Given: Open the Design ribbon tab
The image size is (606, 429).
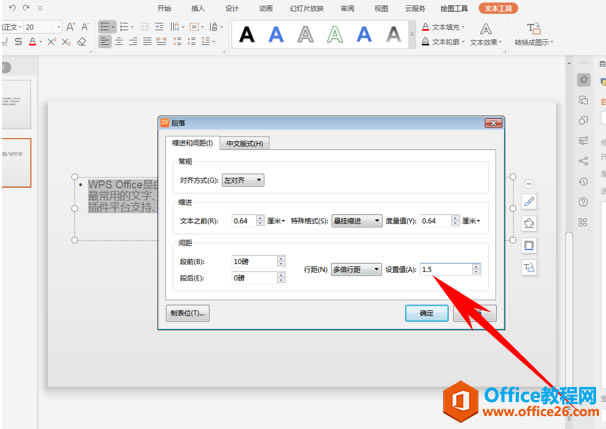Looking at the screenshot, I should pyautogui.click(x=232, y=8).
